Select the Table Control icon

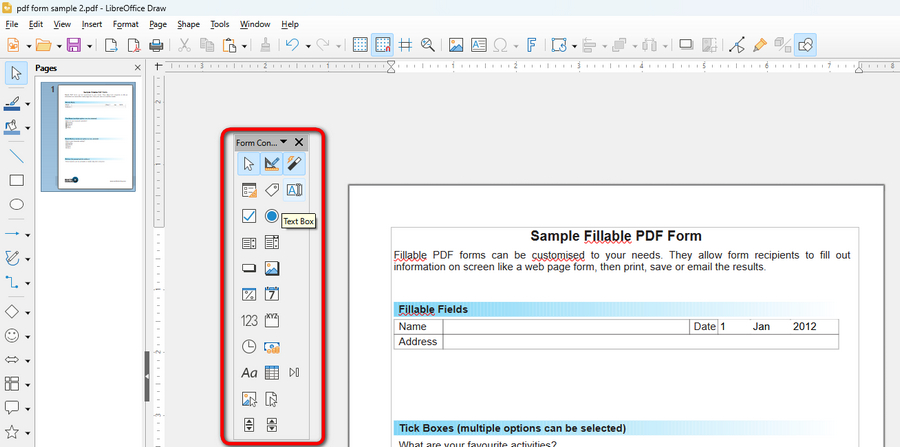pyautogui.click(x=272, y=372)
